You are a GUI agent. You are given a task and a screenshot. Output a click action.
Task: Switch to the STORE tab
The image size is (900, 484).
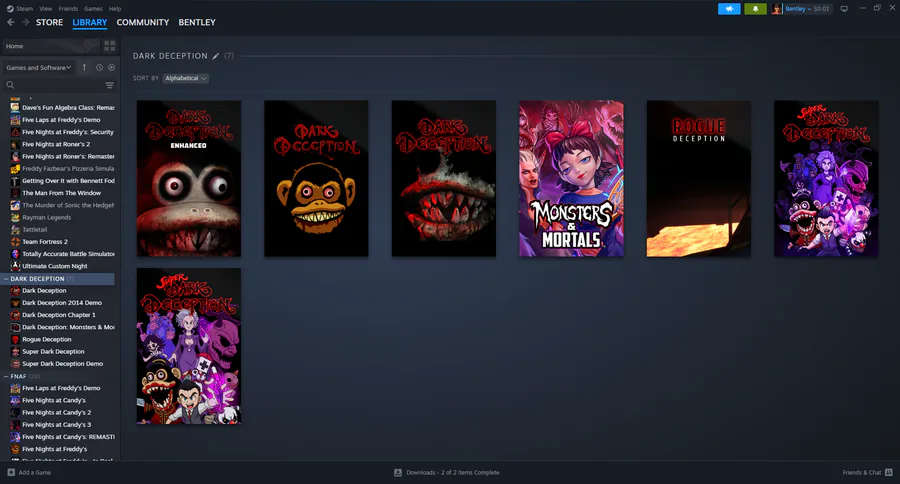(49, 22)
